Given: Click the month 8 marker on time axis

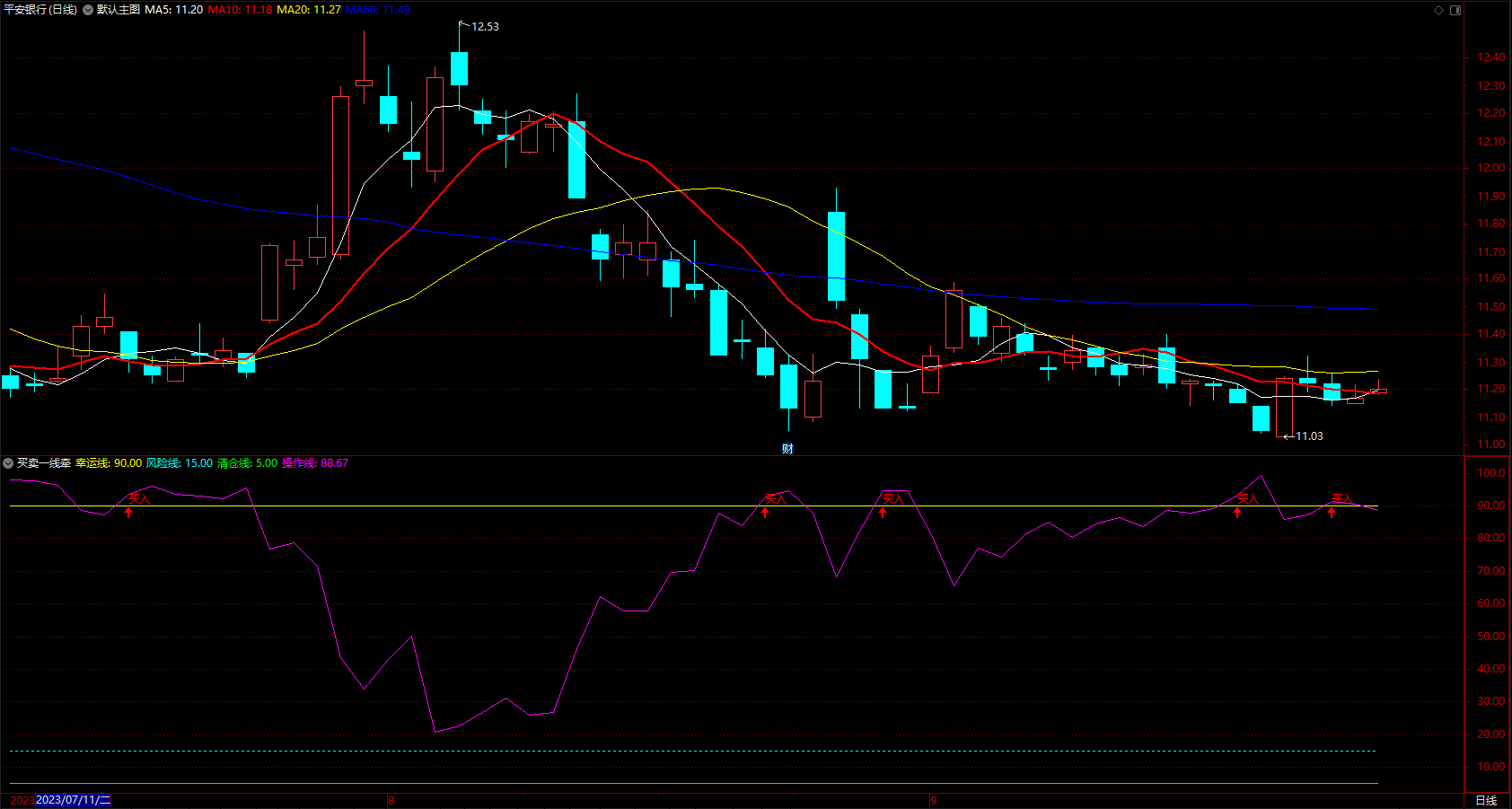Looking at the screenshot, I should click(391, 800).
